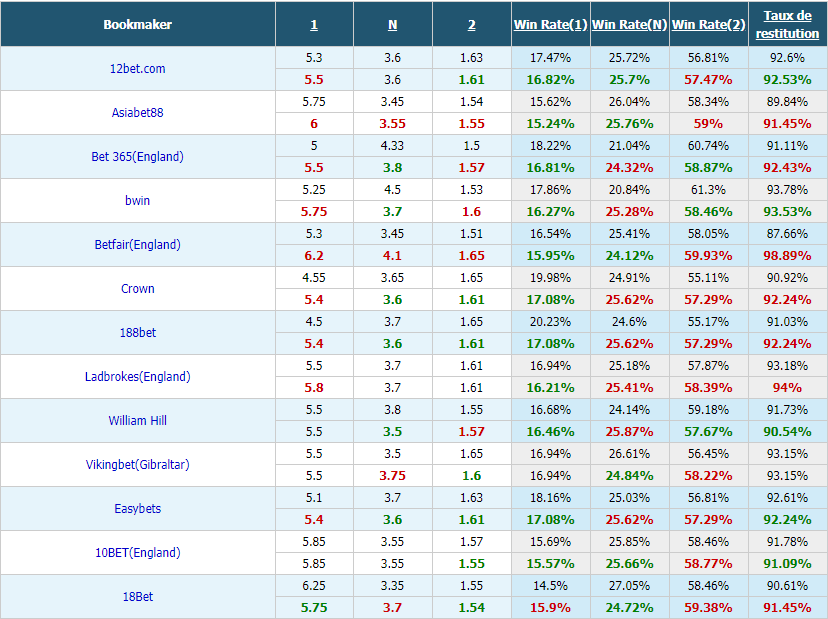Open the Bet 365(England) link
The image size is (828, 619).
coord(137,156)
